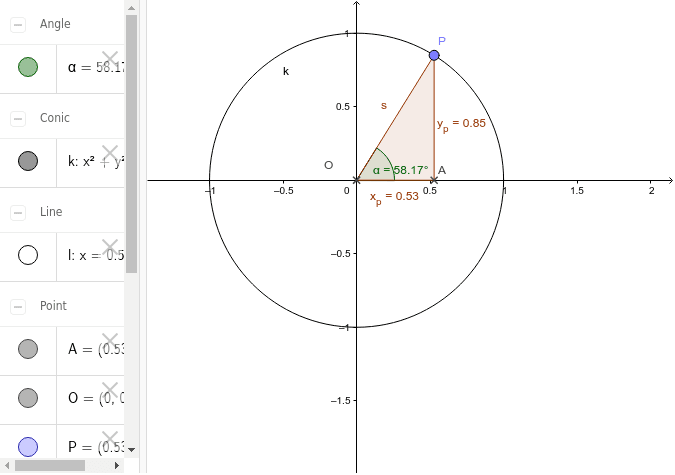Click the Point category heading

click(x=53, y=306)
